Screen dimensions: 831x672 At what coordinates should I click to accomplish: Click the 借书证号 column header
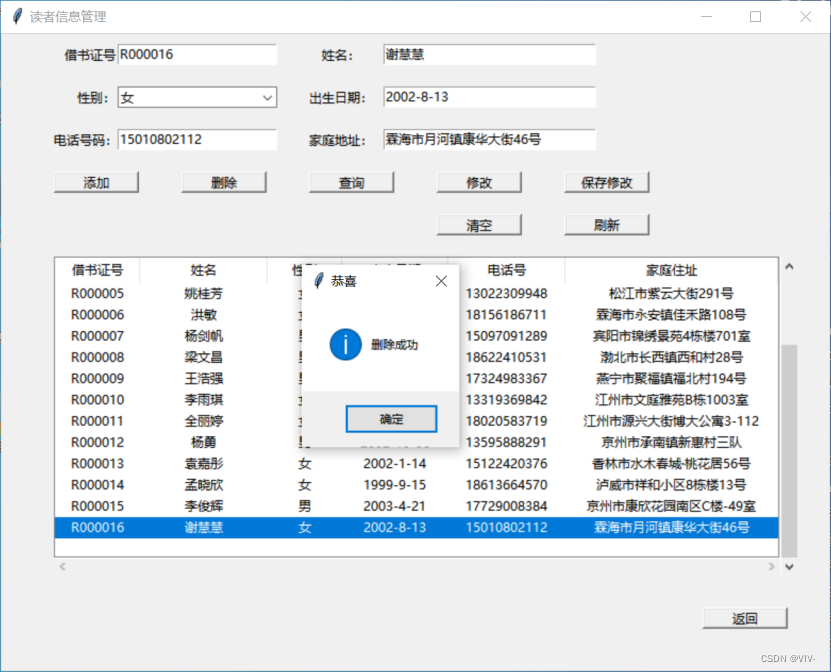click(x=98, y=270)
